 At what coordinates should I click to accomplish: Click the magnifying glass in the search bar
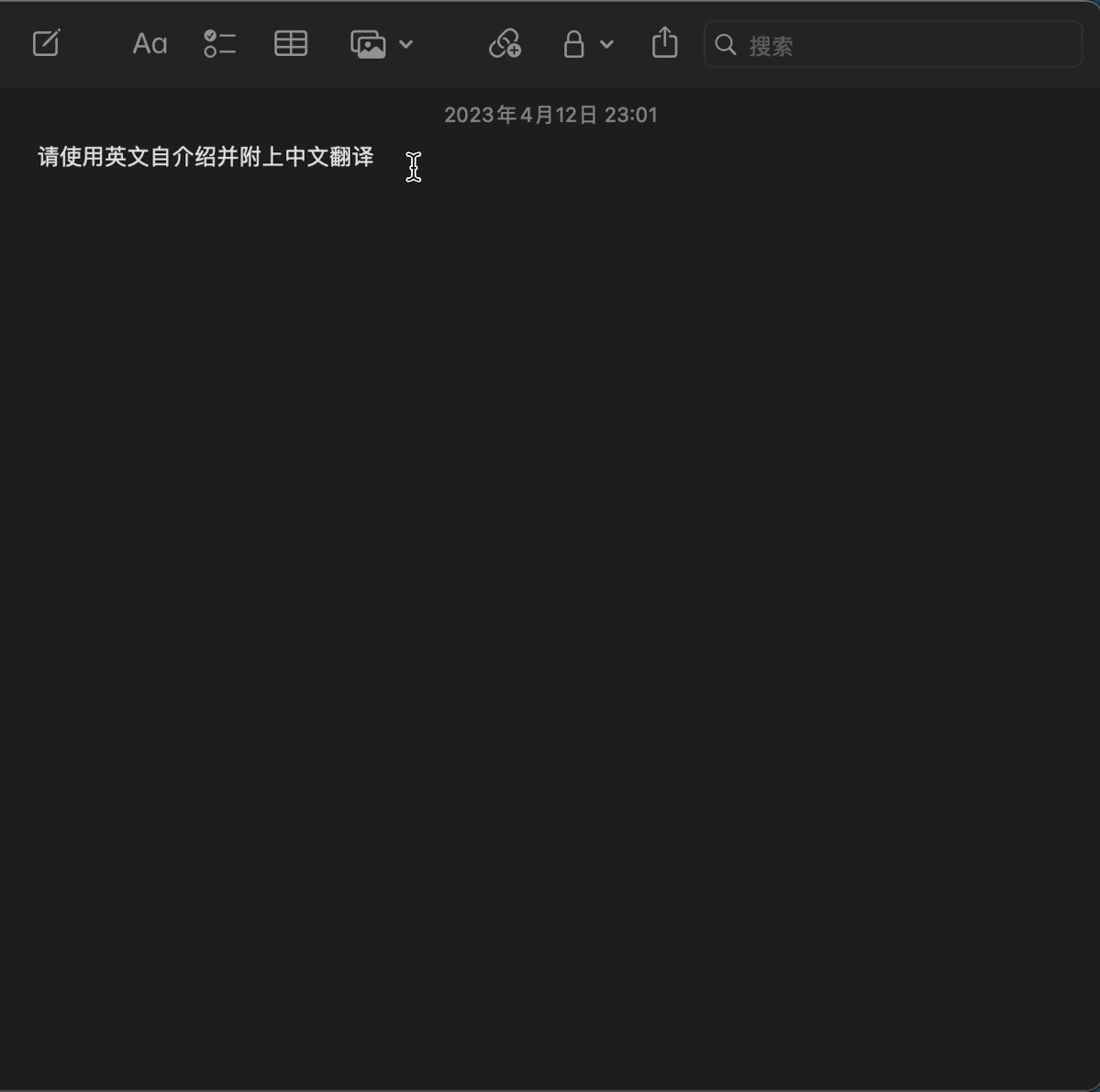pyautogui.click(x=725, y=44)
